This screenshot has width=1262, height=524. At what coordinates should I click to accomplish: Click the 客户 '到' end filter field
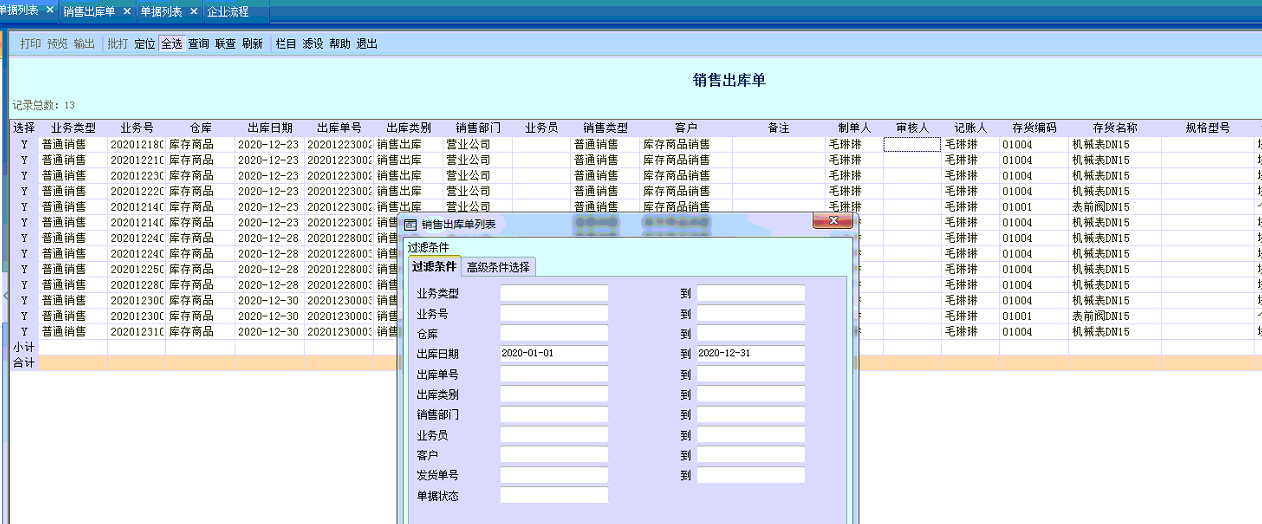pos(751,455)
